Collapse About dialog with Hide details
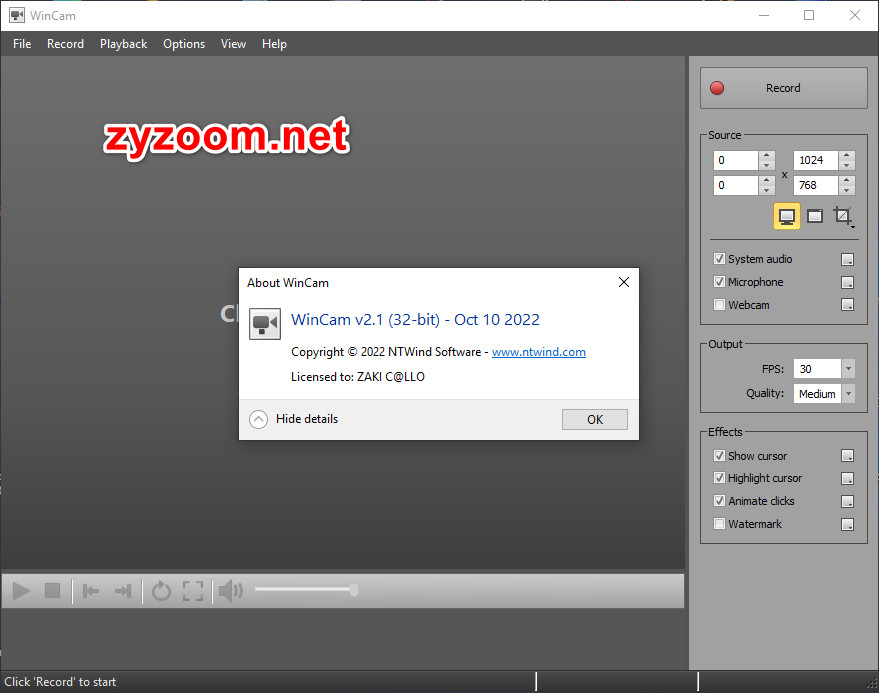Viewport: 879px width, 693px height. pos(294,419)
